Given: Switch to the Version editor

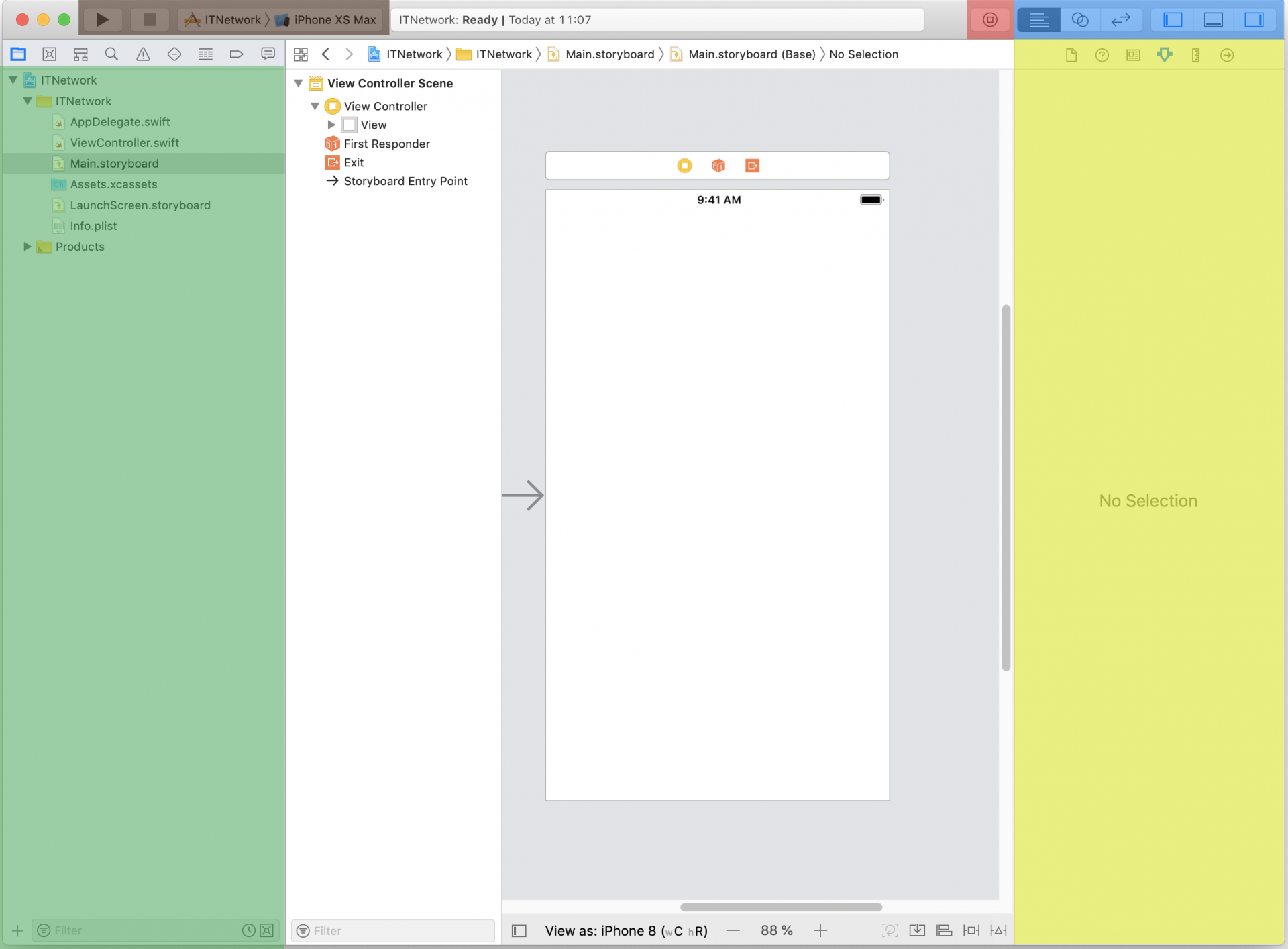Looking at the screenshot, I should click(x=1121, y=19).
